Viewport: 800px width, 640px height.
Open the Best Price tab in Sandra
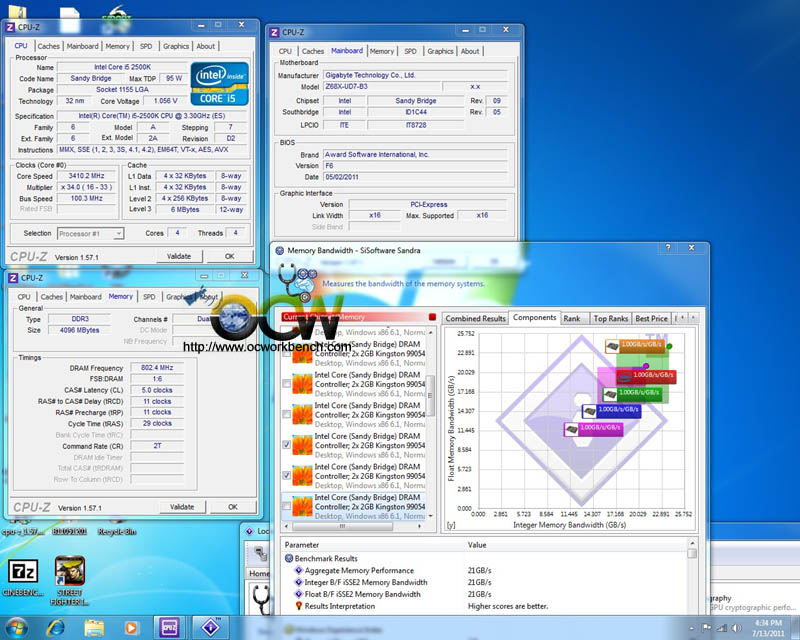point(651,318)
